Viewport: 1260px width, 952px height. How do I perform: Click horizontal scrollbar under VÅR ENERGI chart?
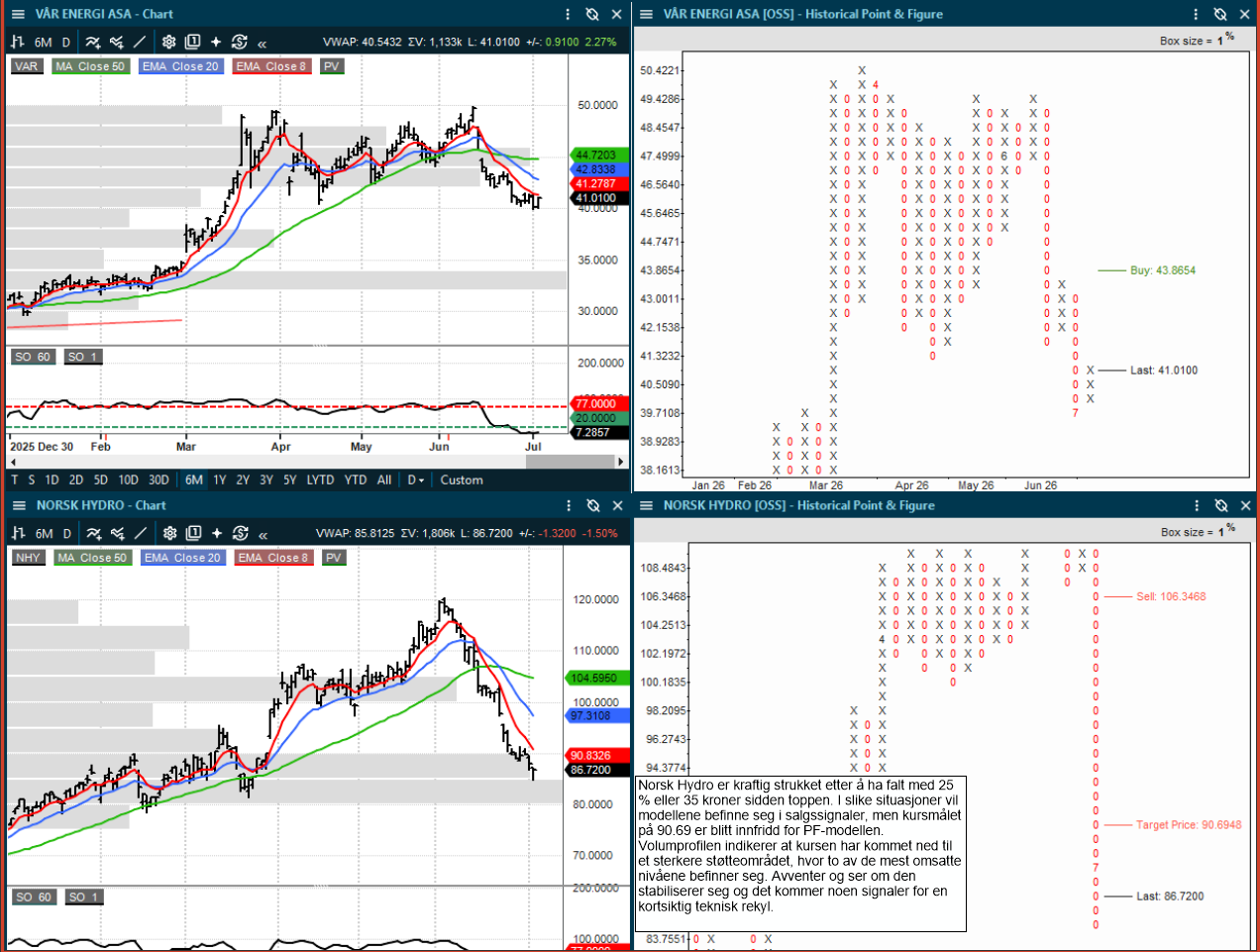tap(316, 462)
